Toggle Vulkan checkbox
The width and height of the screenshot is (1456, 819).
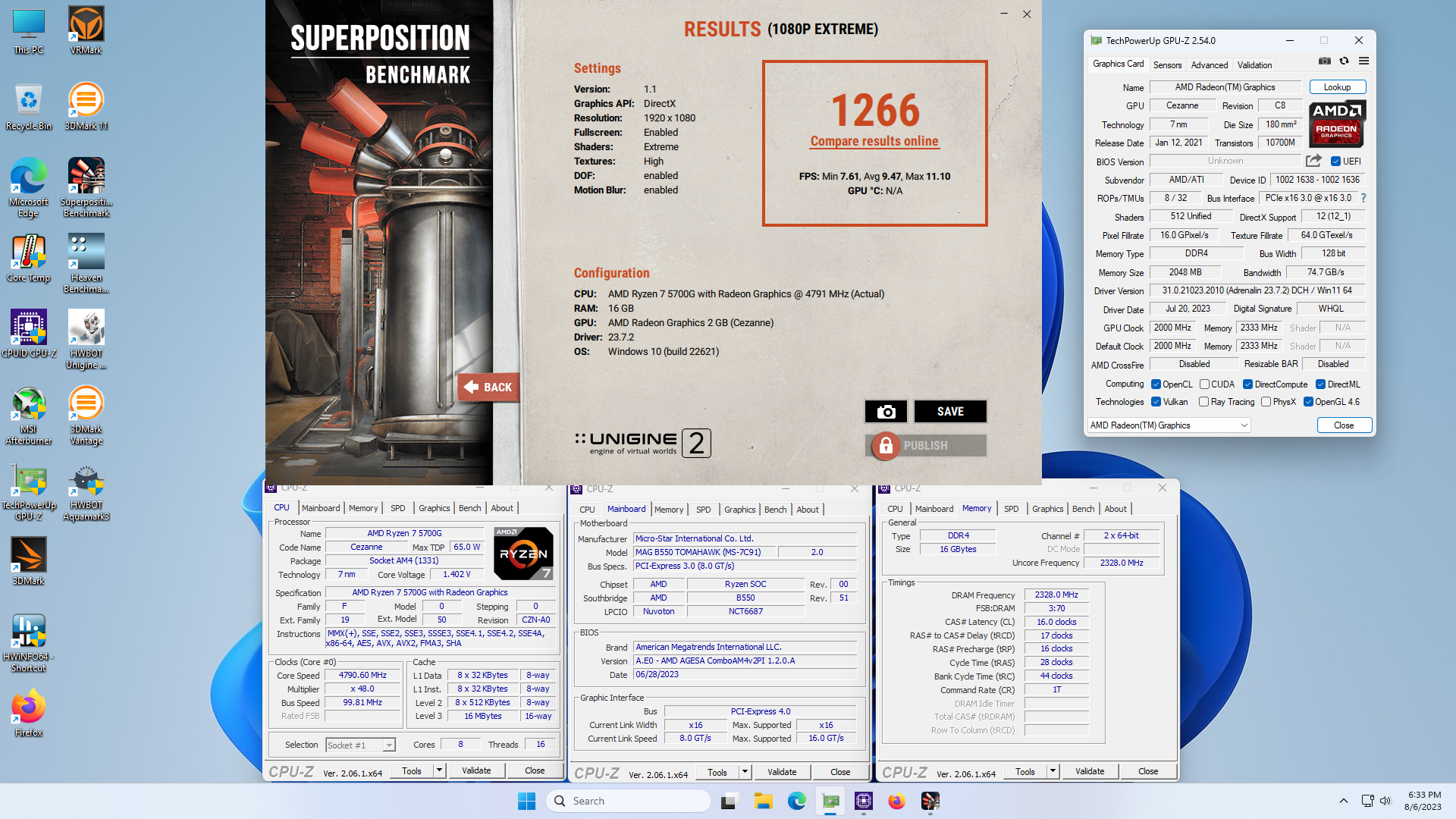pyautogui.click(x=1156, y=402)
